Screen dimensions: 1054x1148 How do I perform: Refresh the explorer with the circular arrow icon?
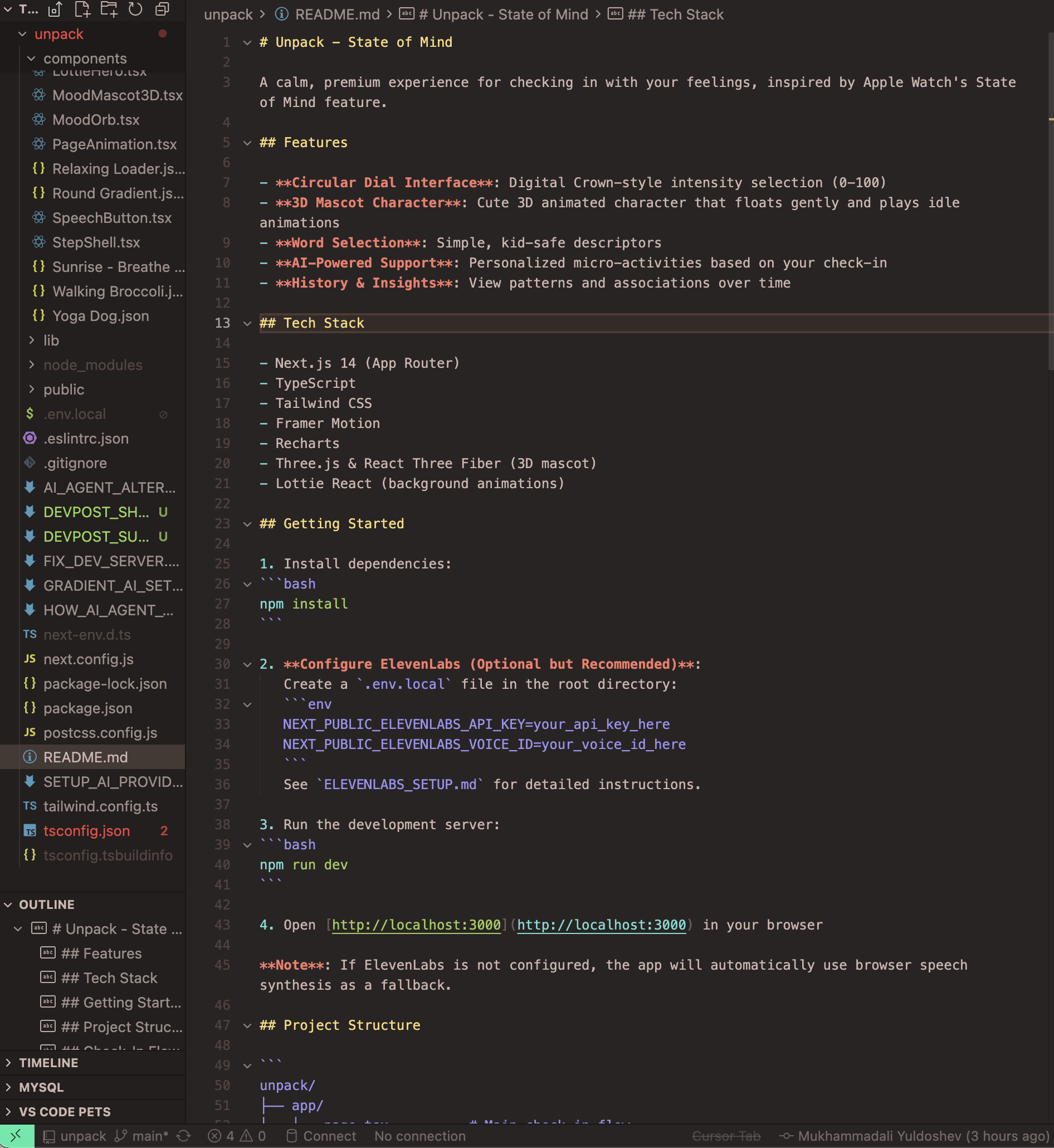click(x=135, y=9)
